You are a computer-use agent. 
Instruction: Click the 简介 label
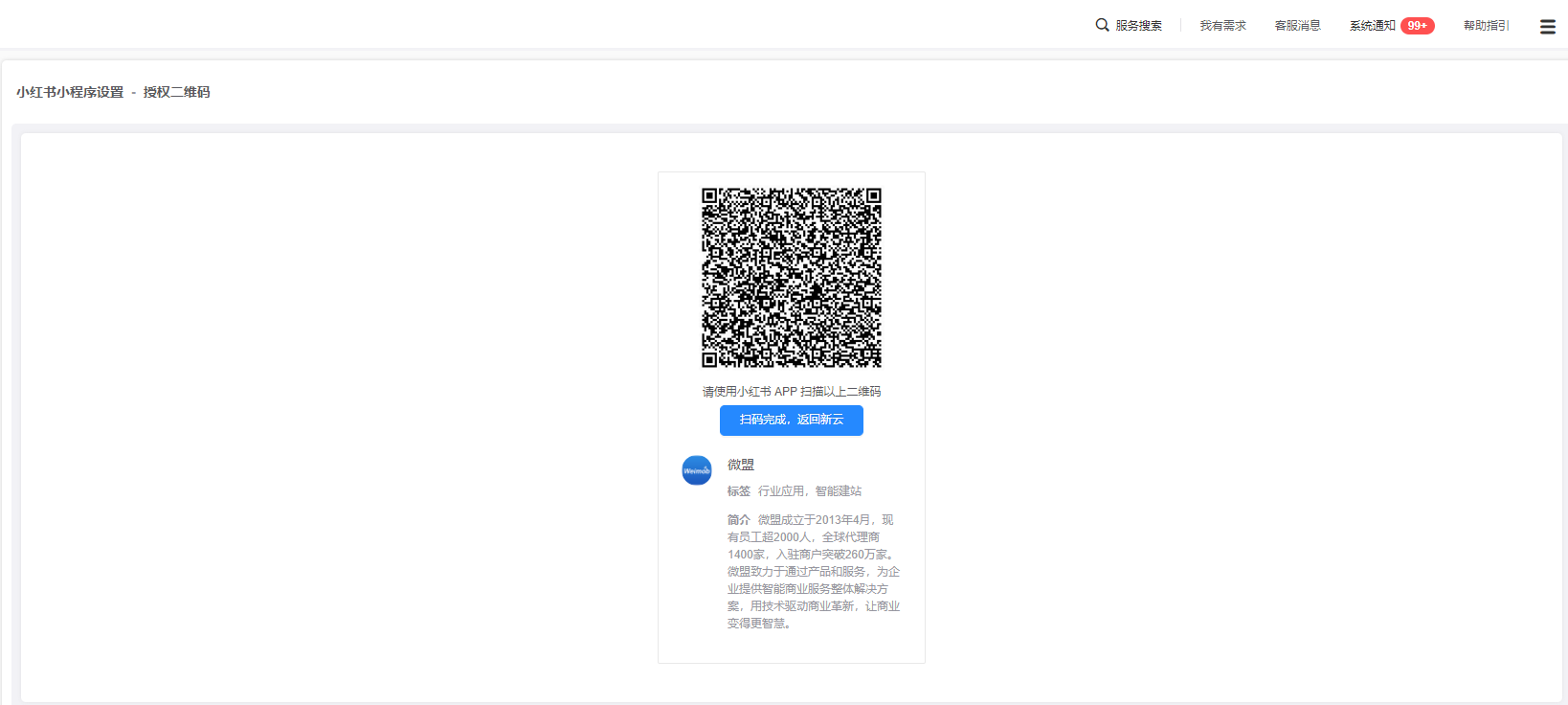[738, 520]
